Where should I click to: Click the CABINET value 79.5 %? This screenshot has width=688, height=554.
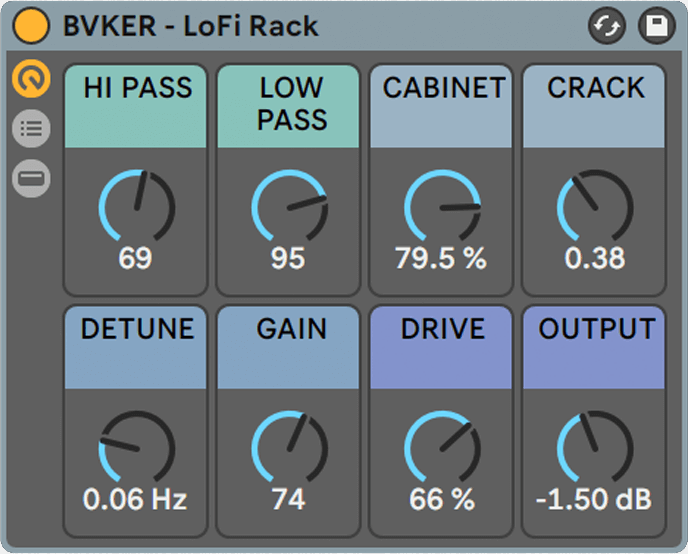point(441,258)
